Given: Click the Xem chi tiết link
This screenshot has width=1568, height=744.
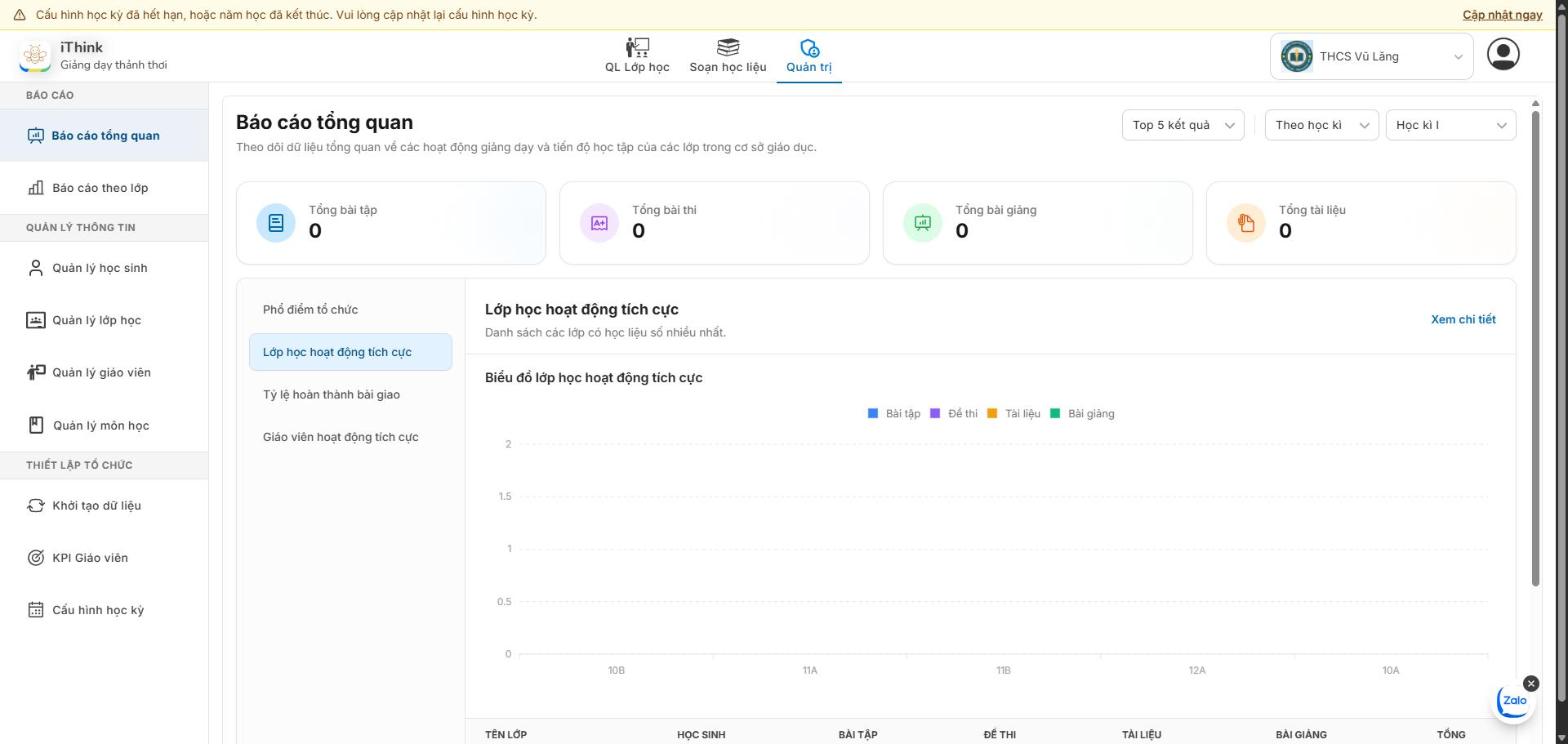Looking at the screenshot, I should coord(1463,320).
